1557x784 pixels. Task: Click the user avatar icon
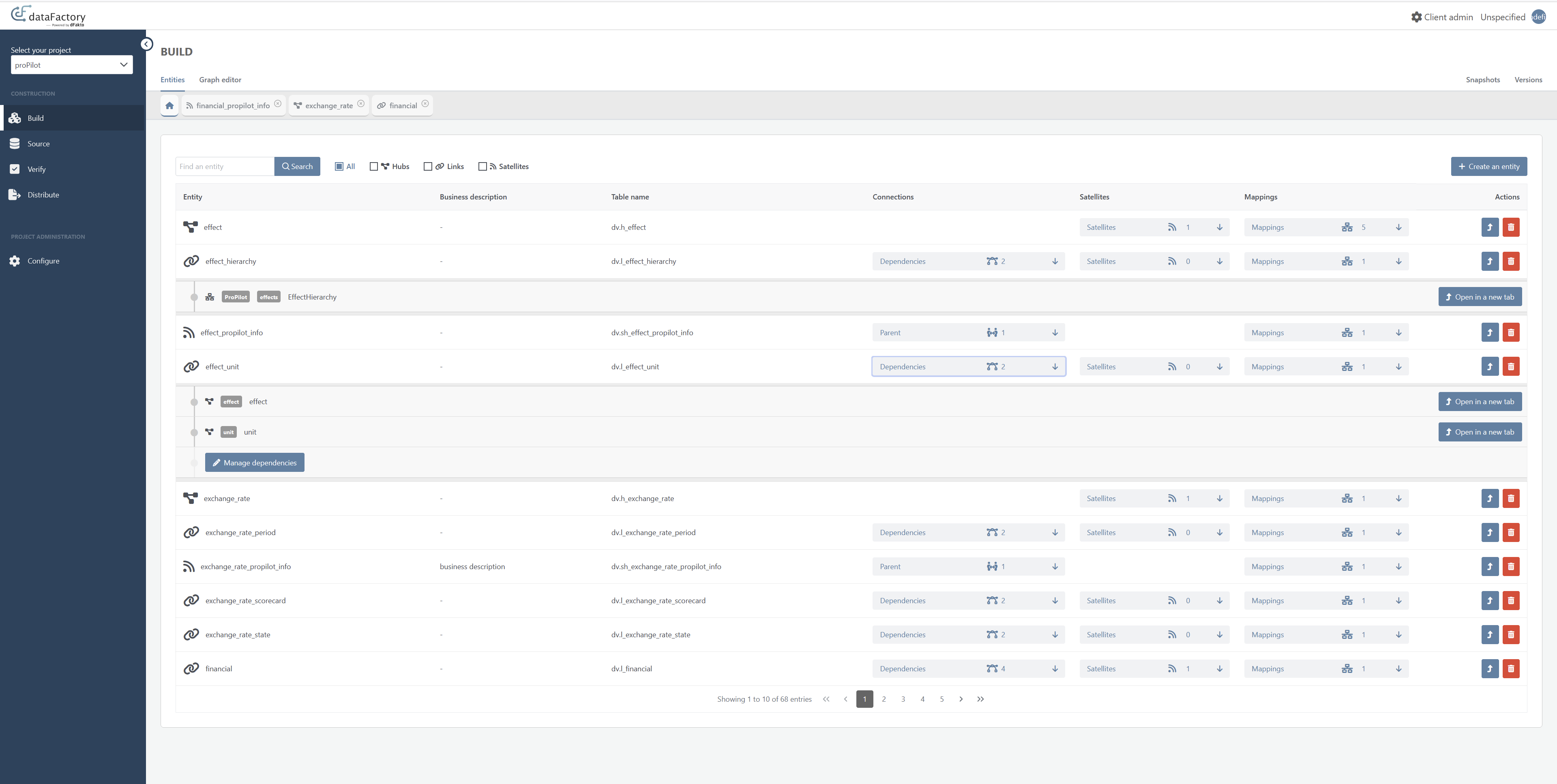click(x=1538, y=17)
